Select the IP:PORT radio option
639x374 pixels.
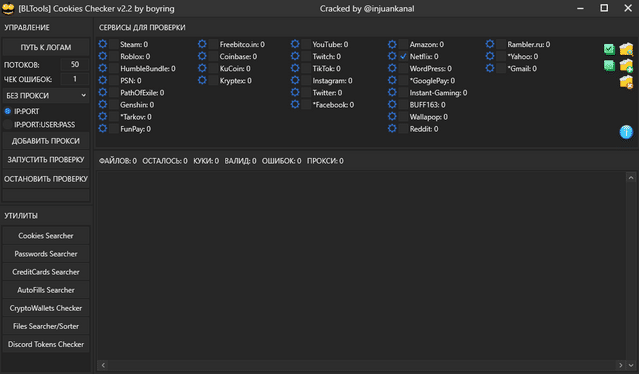[7, 111]
